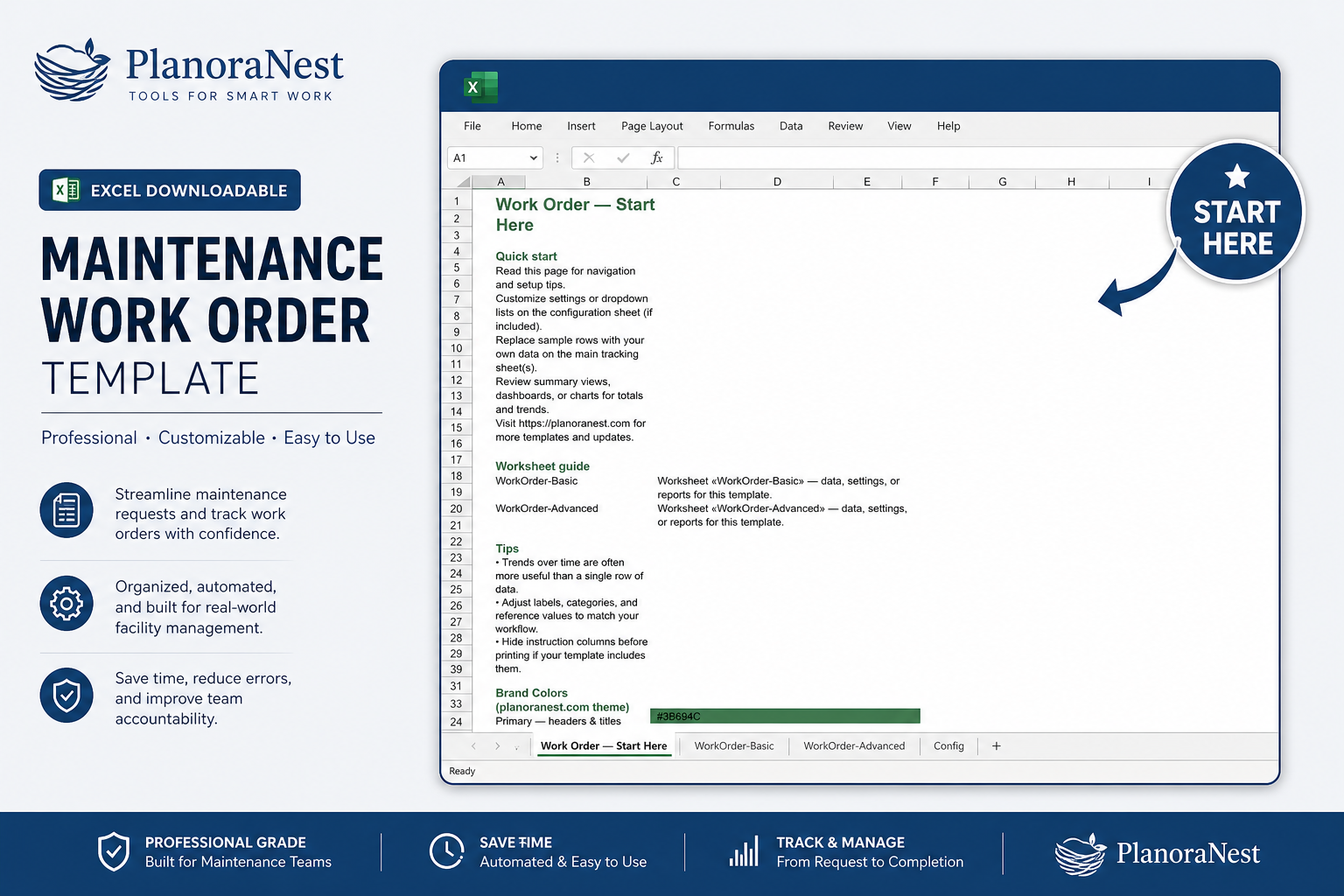This screenshot has height=896, width=1344.
Task: Open the Review tab
Action: tap(845, 126)
